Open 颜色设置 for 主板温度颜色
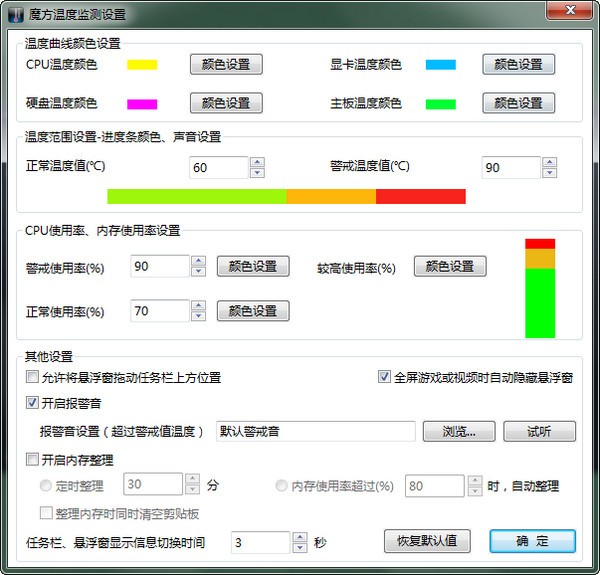Screen dimensions: 600x575 (518, 103)
